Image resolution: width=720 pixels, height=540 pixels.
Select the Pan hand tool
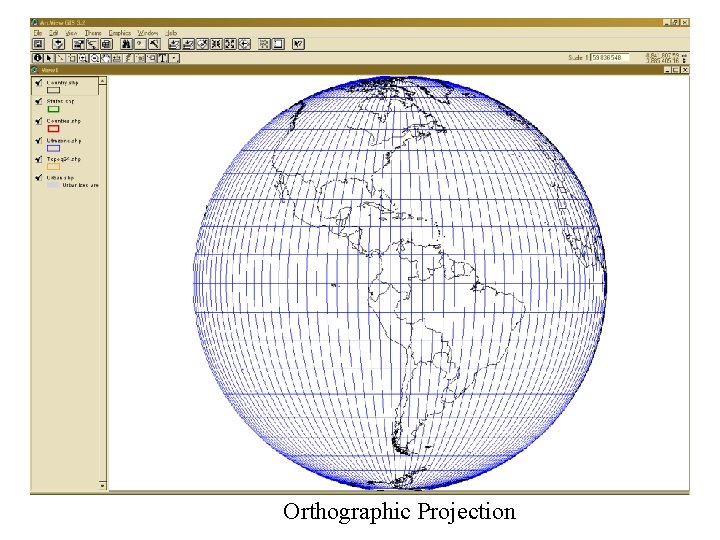tap(106, 58)
